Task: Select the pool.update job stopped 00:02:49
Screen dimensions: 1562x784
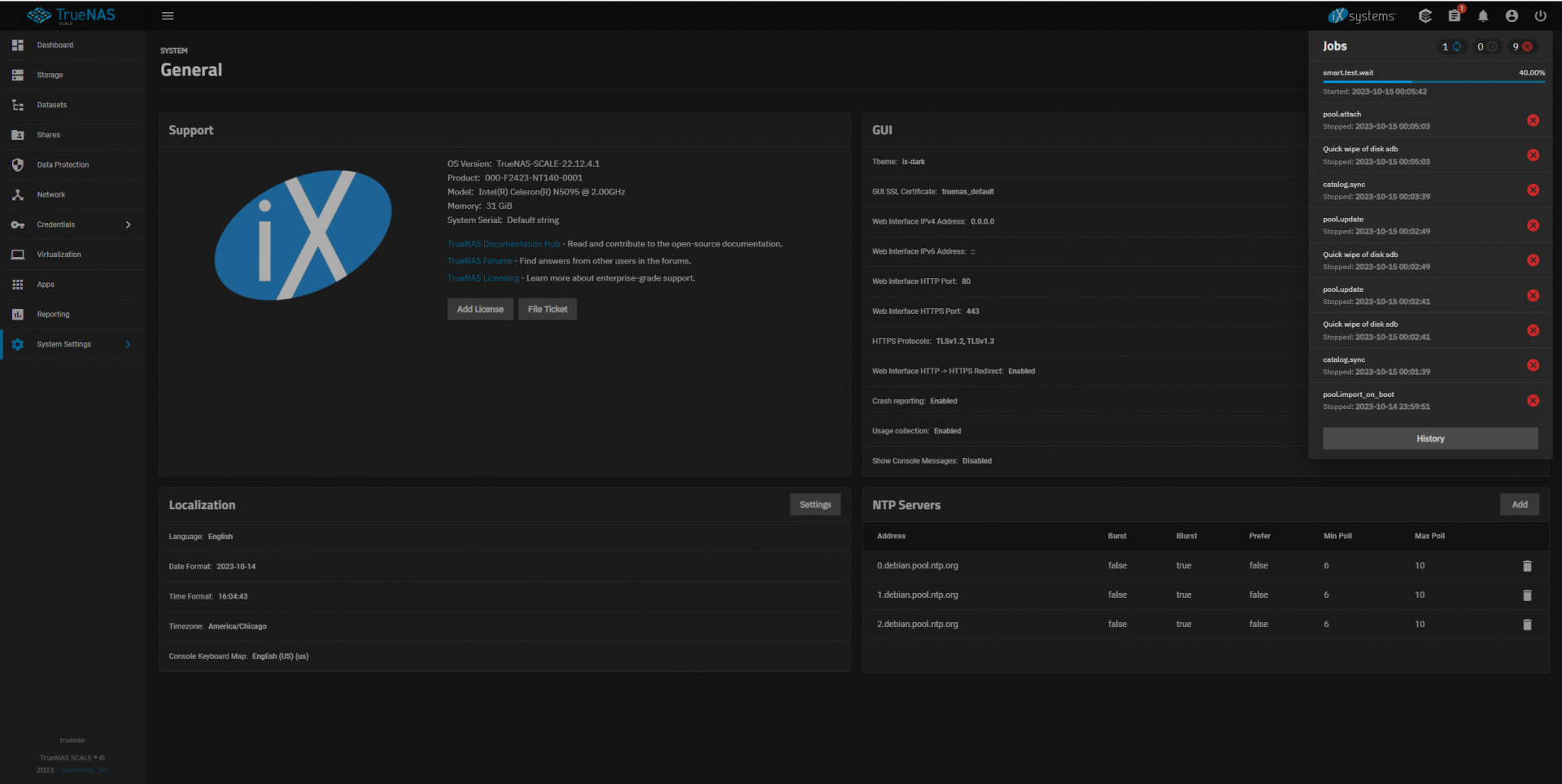Action: tap(1429, 225)
